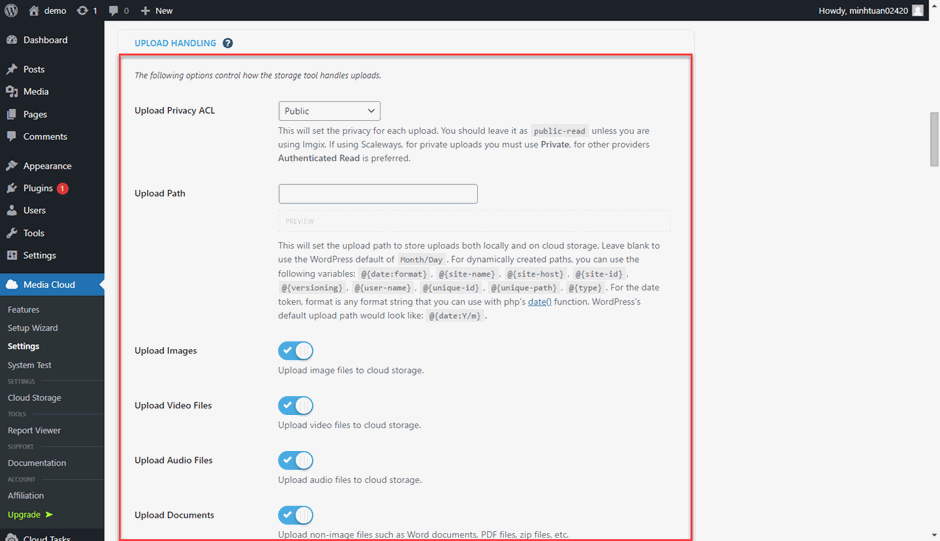This screenshot has width=940, height=541.
Task: Open the Report Viewer tool
Action: [x=34, y=430]
